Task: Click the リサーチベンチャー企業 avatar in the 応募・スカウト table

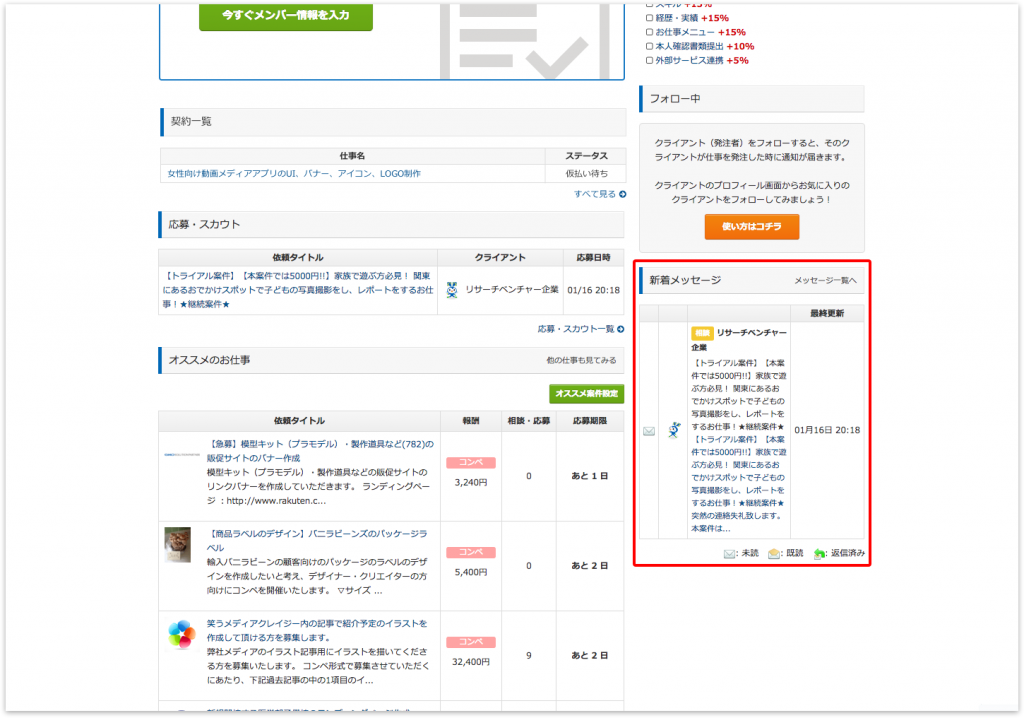Action: point(453,290)
